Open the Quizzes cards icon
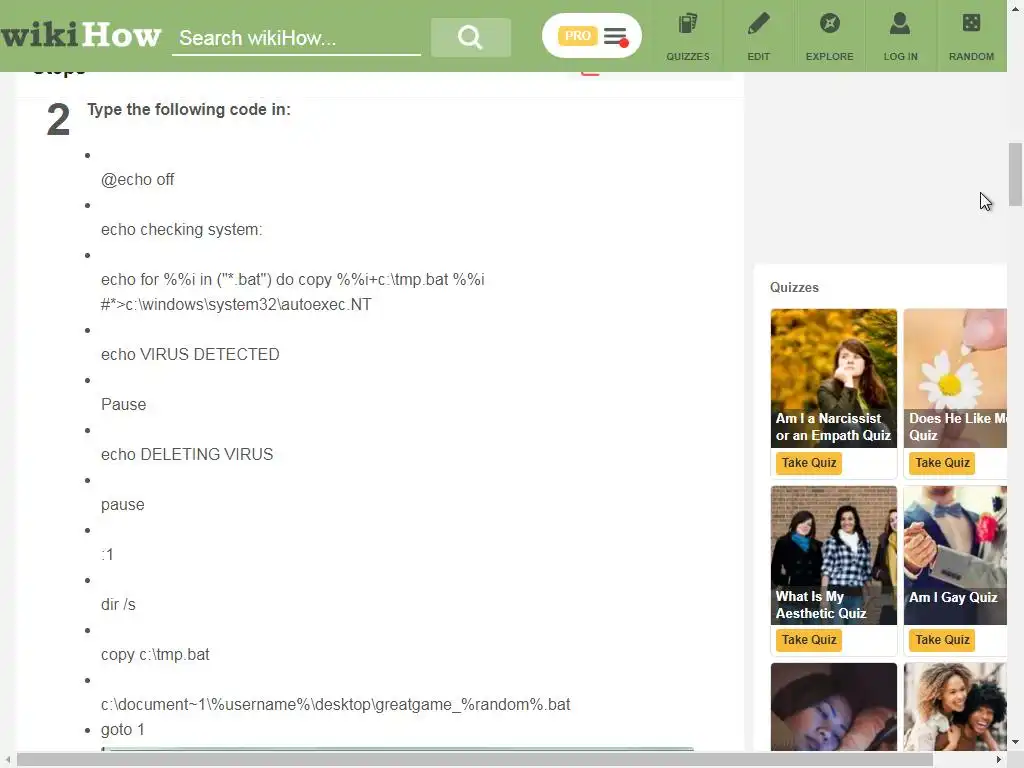 [688, 24]
